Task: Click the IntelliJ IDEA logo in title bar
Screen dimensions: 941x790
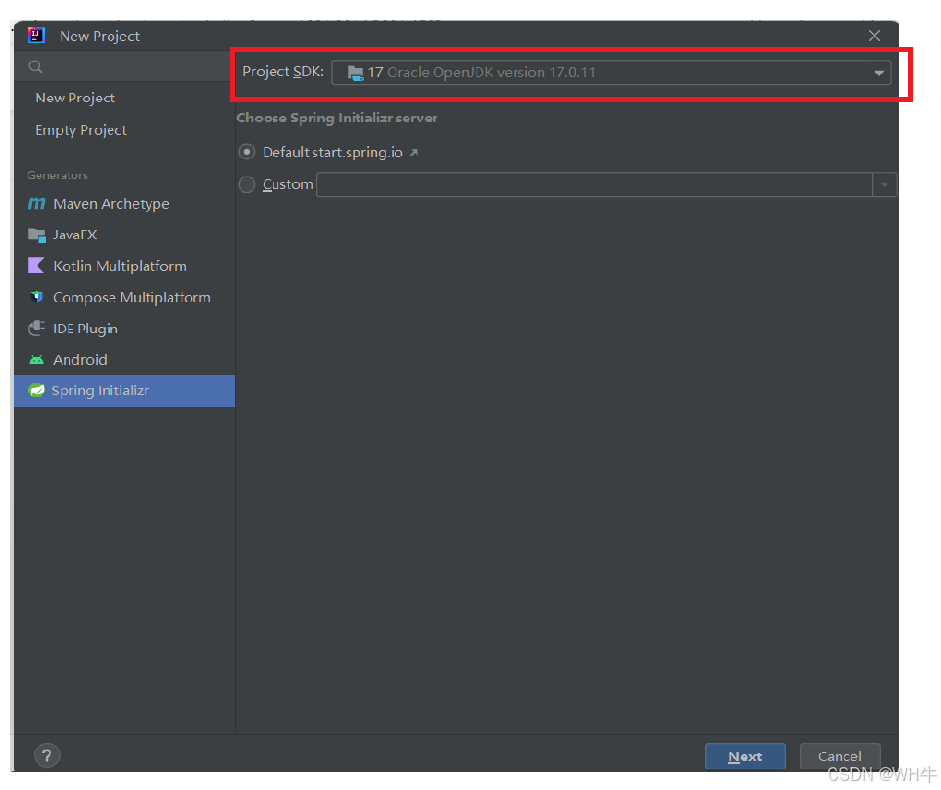Action: pos(36,35)
